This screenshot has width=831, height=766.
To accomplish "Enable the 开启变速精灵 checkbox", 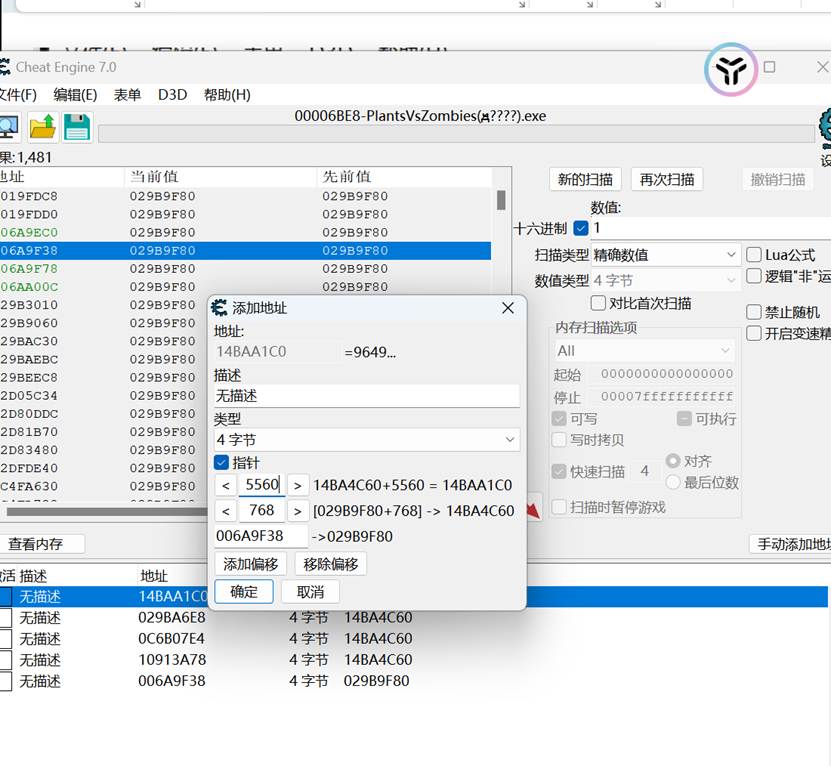I will tap(754, 333).
